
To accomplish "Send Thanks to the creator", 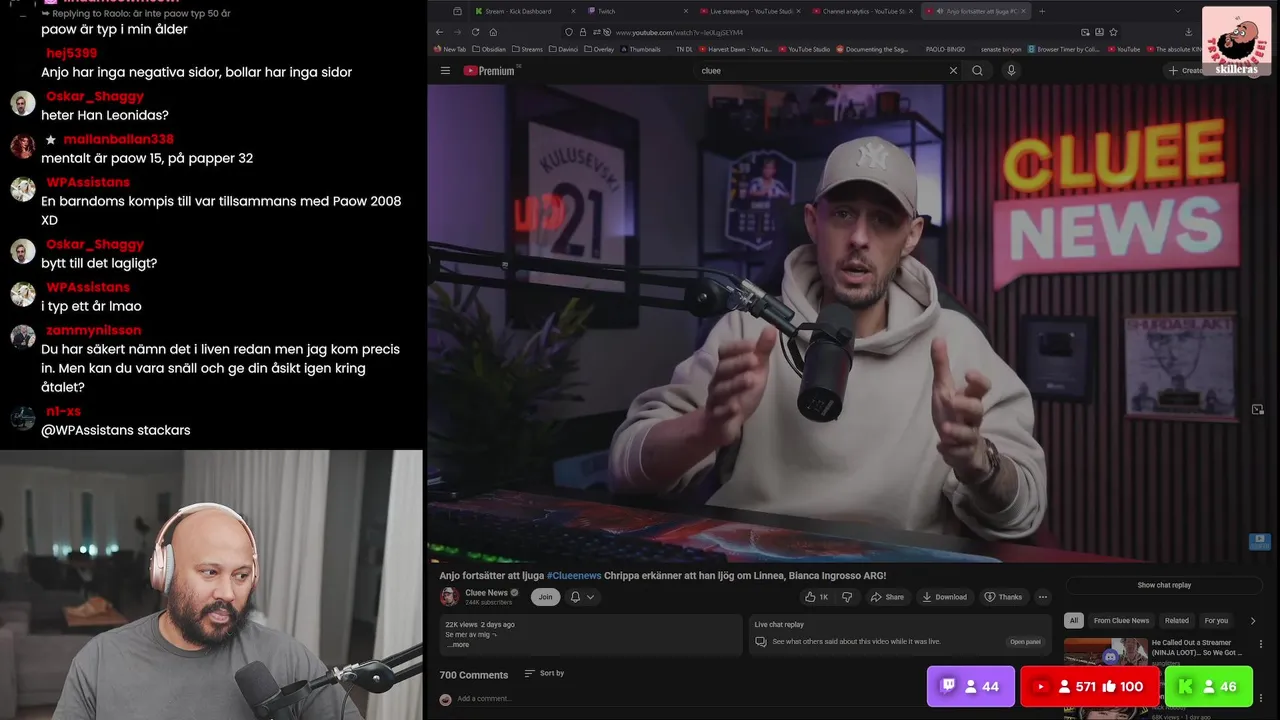I will pos(1003,597).
